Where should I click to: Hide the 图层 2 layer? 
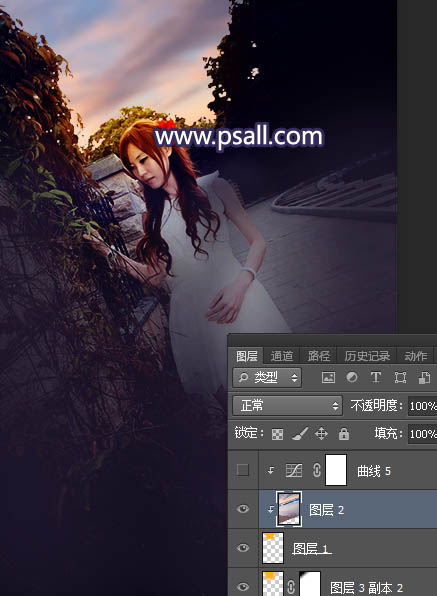coord(243,509)
